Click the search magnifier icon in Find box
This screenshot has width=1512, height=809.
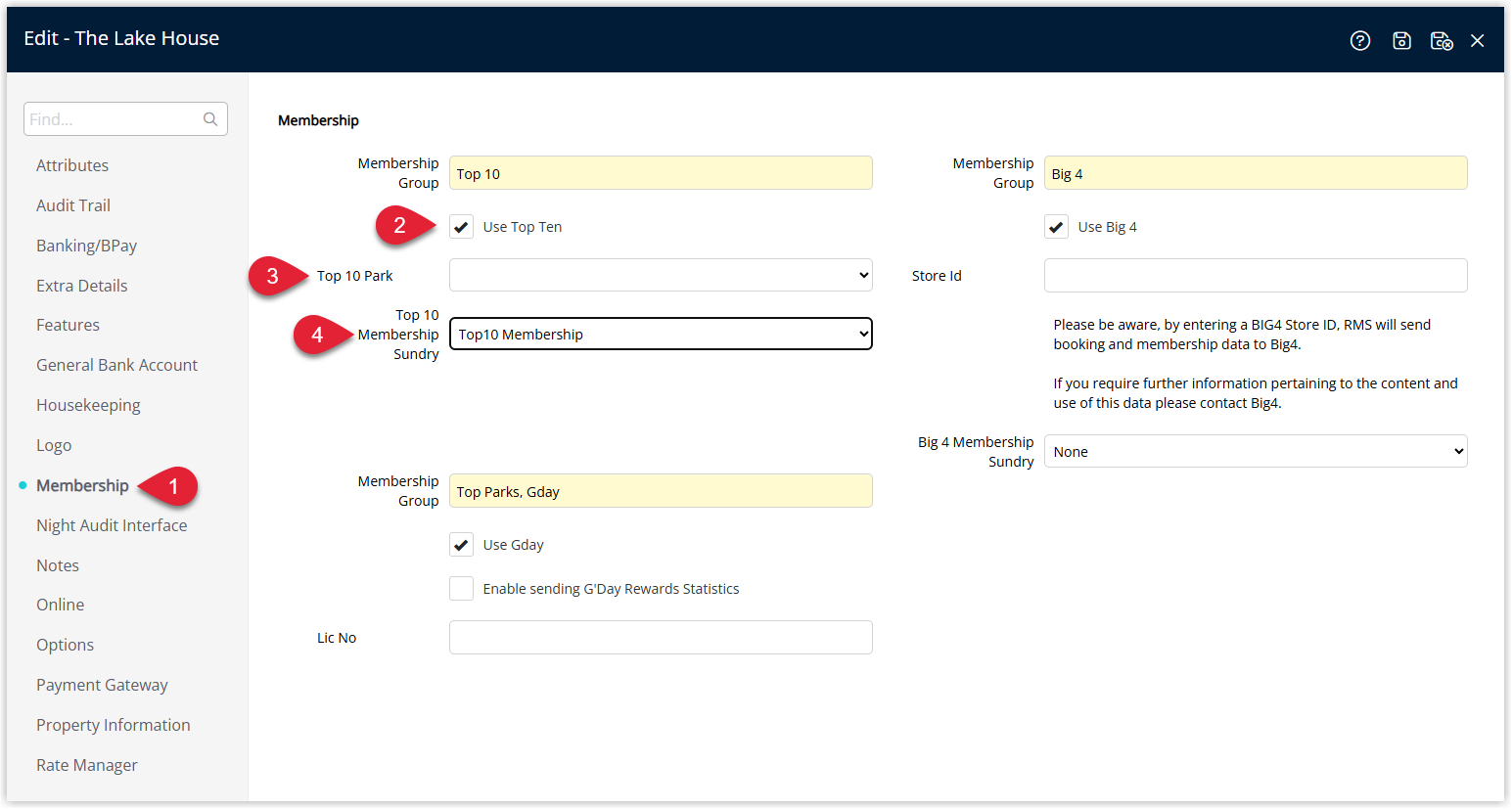pos(210,119)
